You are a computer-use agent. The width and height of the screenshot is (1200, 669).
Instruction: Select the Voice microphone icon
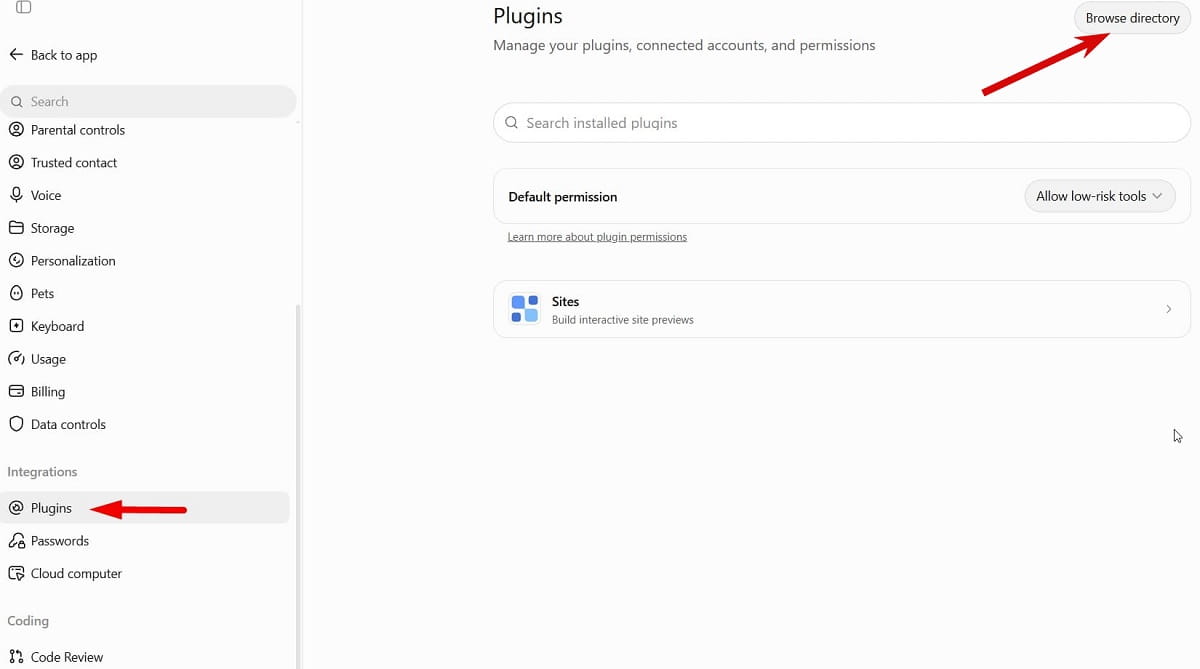[16, 195]
